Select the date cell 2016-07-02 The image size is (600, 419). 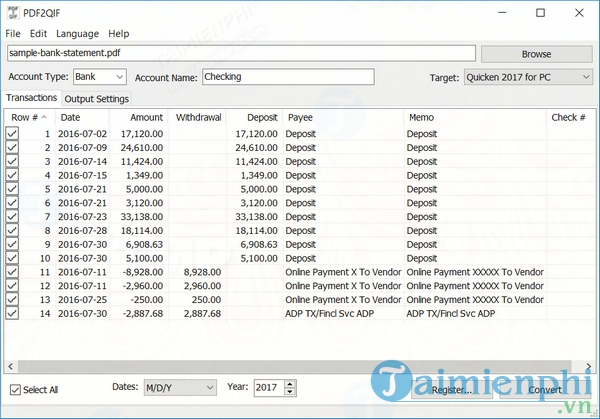83,134
